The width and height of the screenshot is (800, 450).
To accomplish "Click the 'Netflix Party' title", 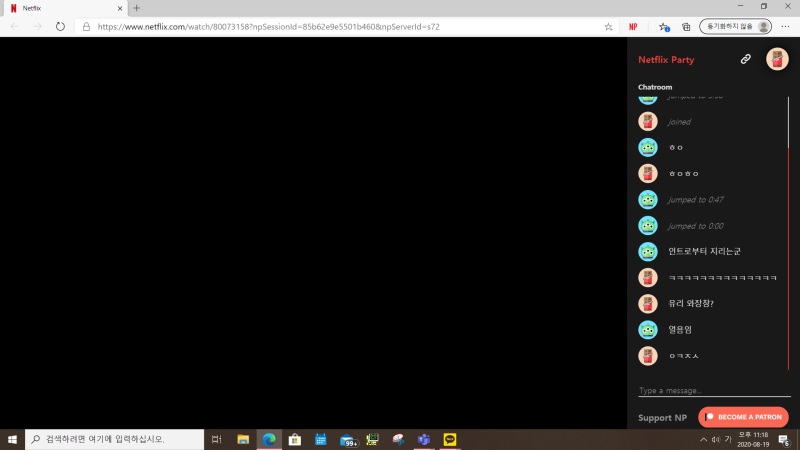I will point(666,60).
